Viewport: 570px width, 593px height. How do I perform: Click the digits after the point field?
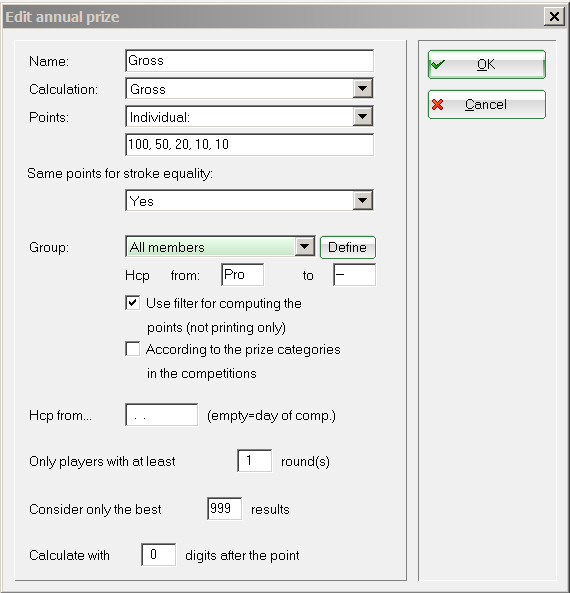click(x=158, y=555)
